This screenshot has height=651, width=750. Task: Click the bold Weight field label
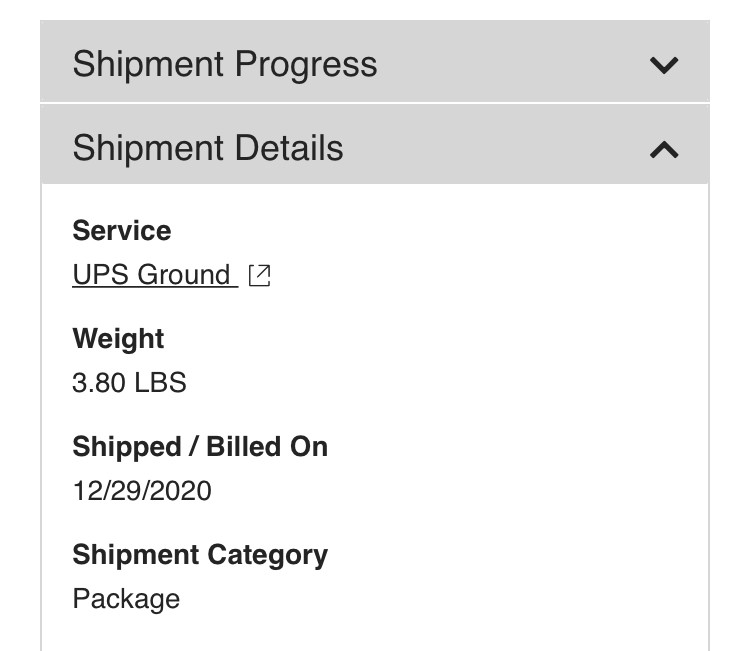coord(118,339)
